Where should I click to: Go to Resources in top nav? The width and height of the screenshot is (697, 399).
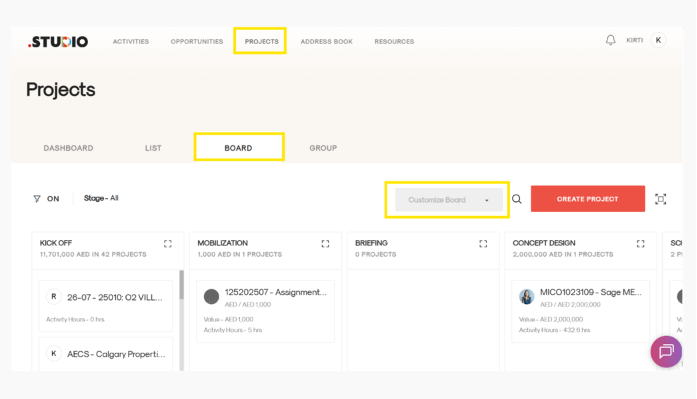click(394, 41)
